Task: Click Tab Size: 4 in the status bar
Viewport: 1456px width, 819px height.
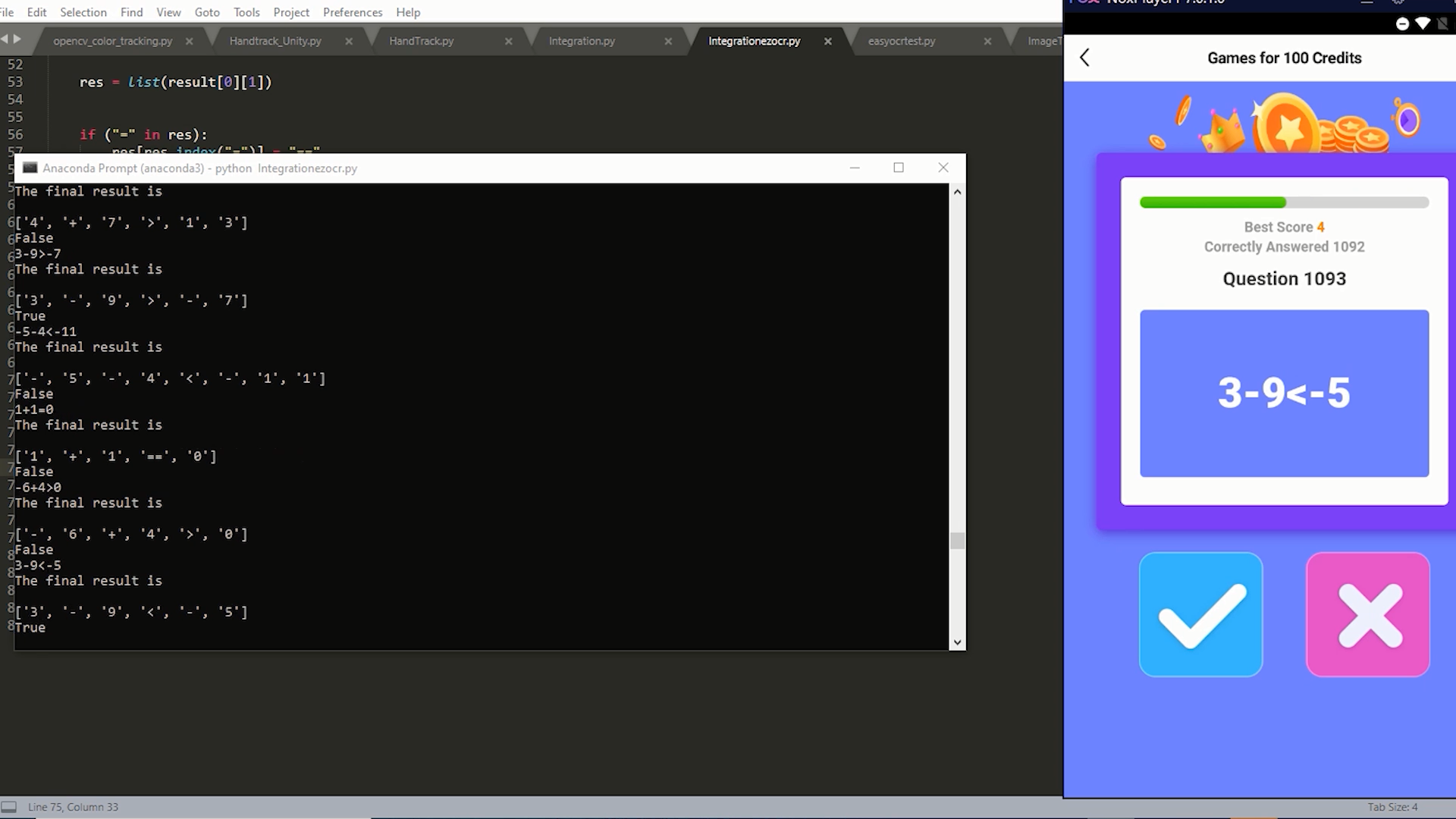Action: click(x=1392, y=807)
